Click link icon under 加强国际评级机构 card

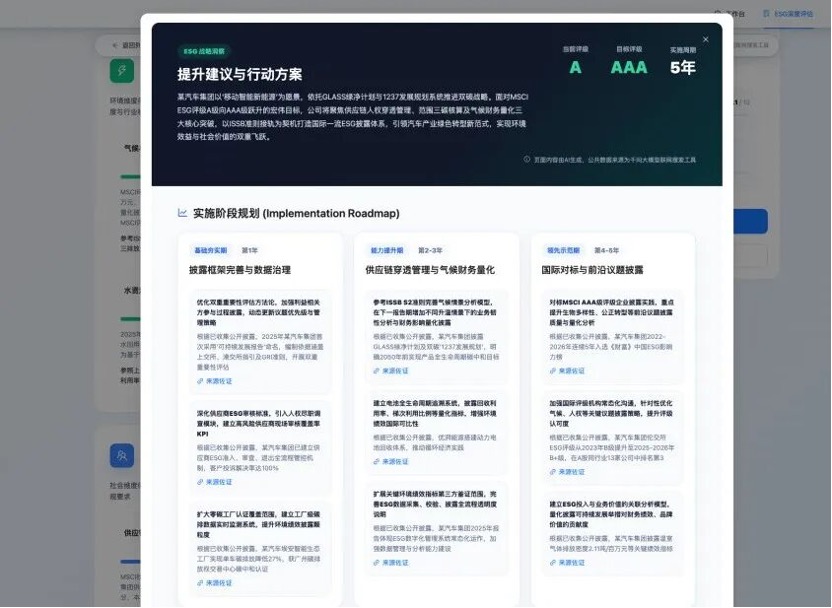[x=552, y=472]
